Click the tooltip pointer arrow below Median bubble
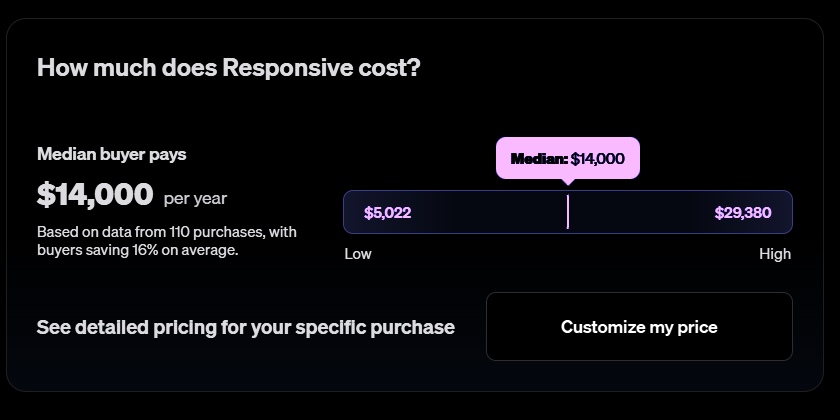Viewport: 840px width, 420px height. point(568,181)
